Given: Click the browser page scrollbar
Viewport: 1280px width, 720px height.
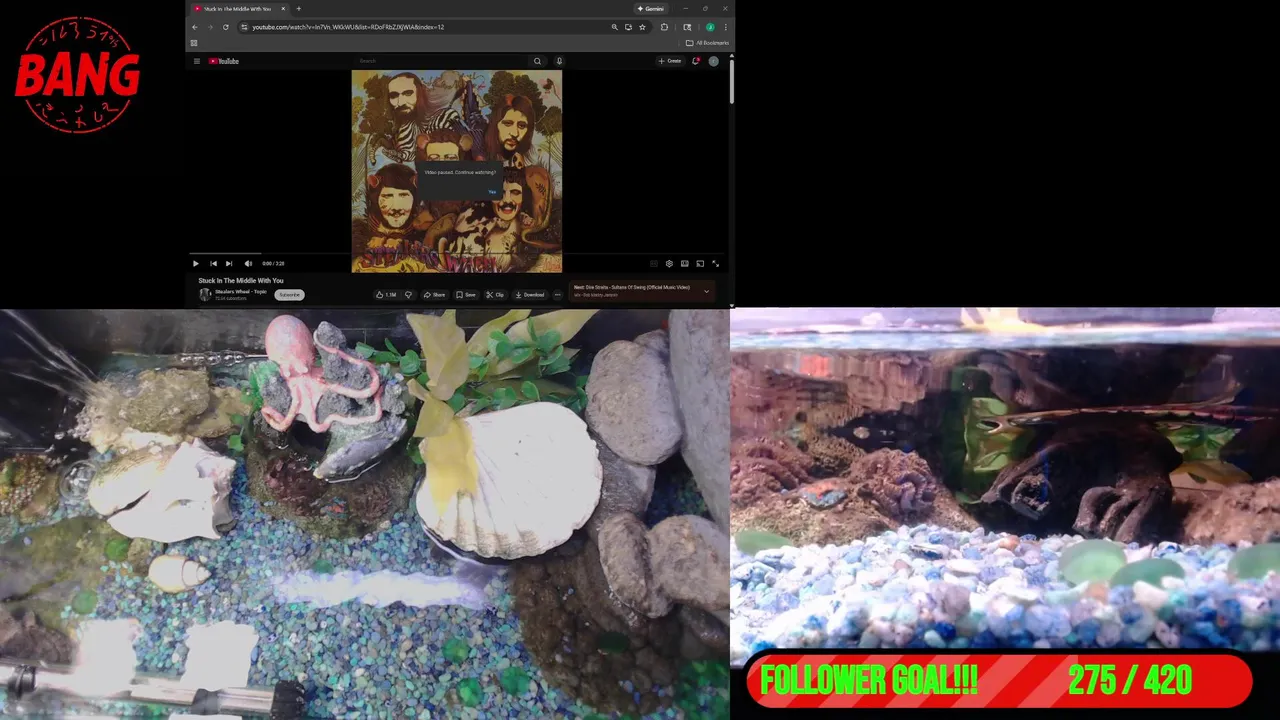Looking at the screenshot, I should [731, 80].
